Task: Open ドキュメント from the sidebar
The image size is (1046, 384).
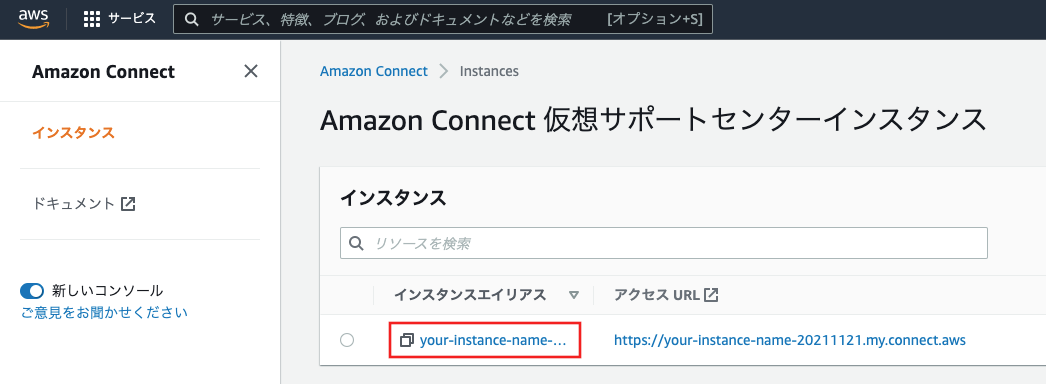Action: 73,204
